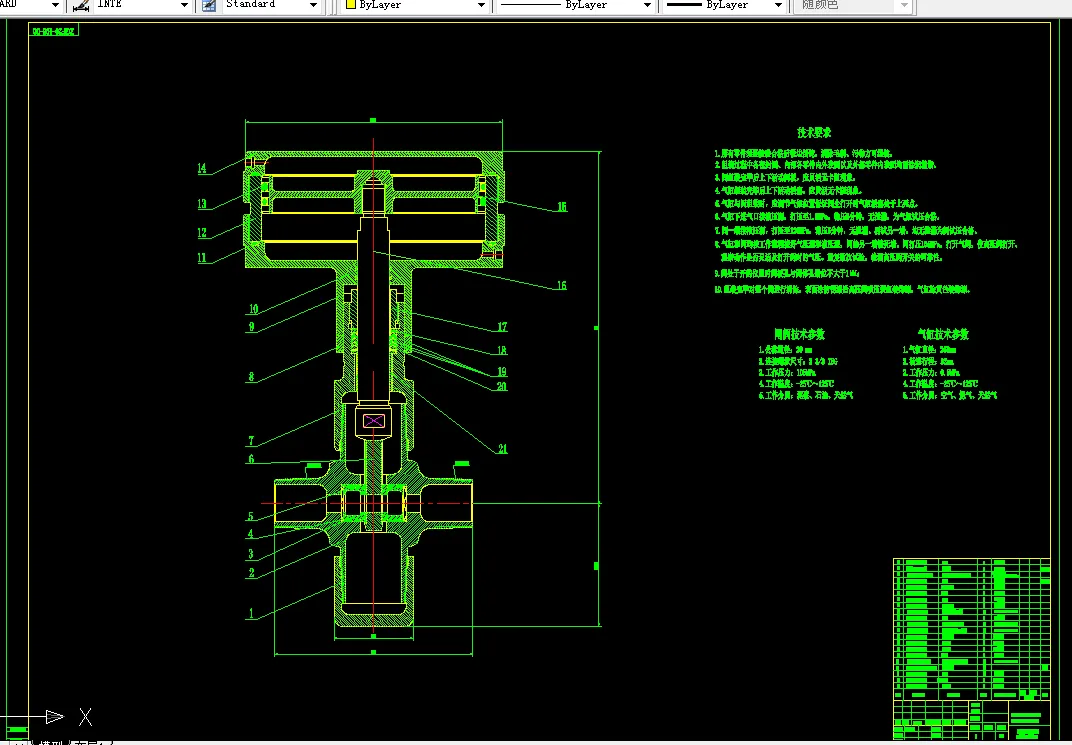Expand the text style dropdown ending in ARD

[55, 5]
